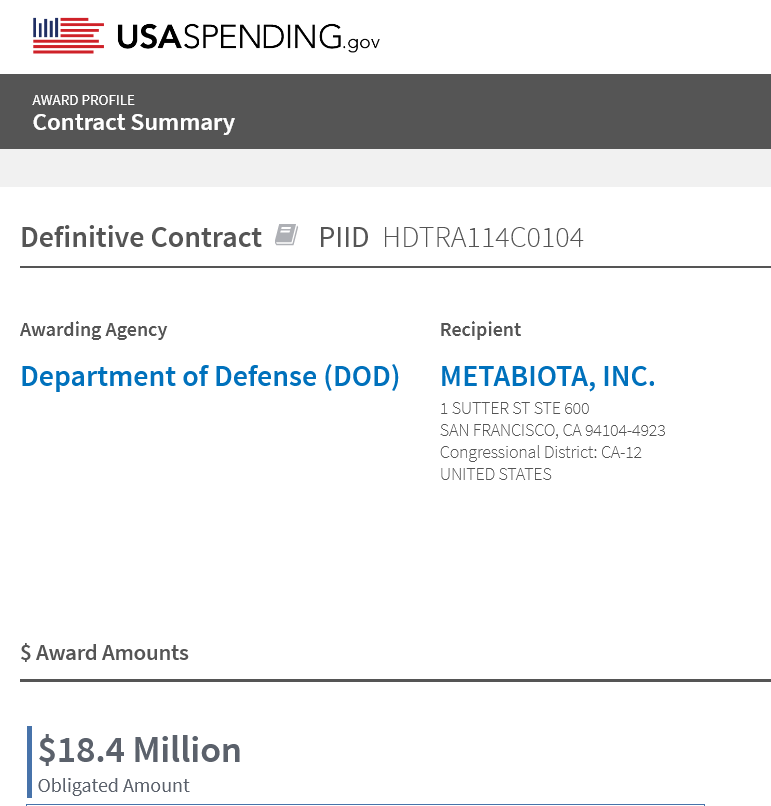Click the Obligated Amount label
This screenshot has height=806, width=771.
click(114, 786)
